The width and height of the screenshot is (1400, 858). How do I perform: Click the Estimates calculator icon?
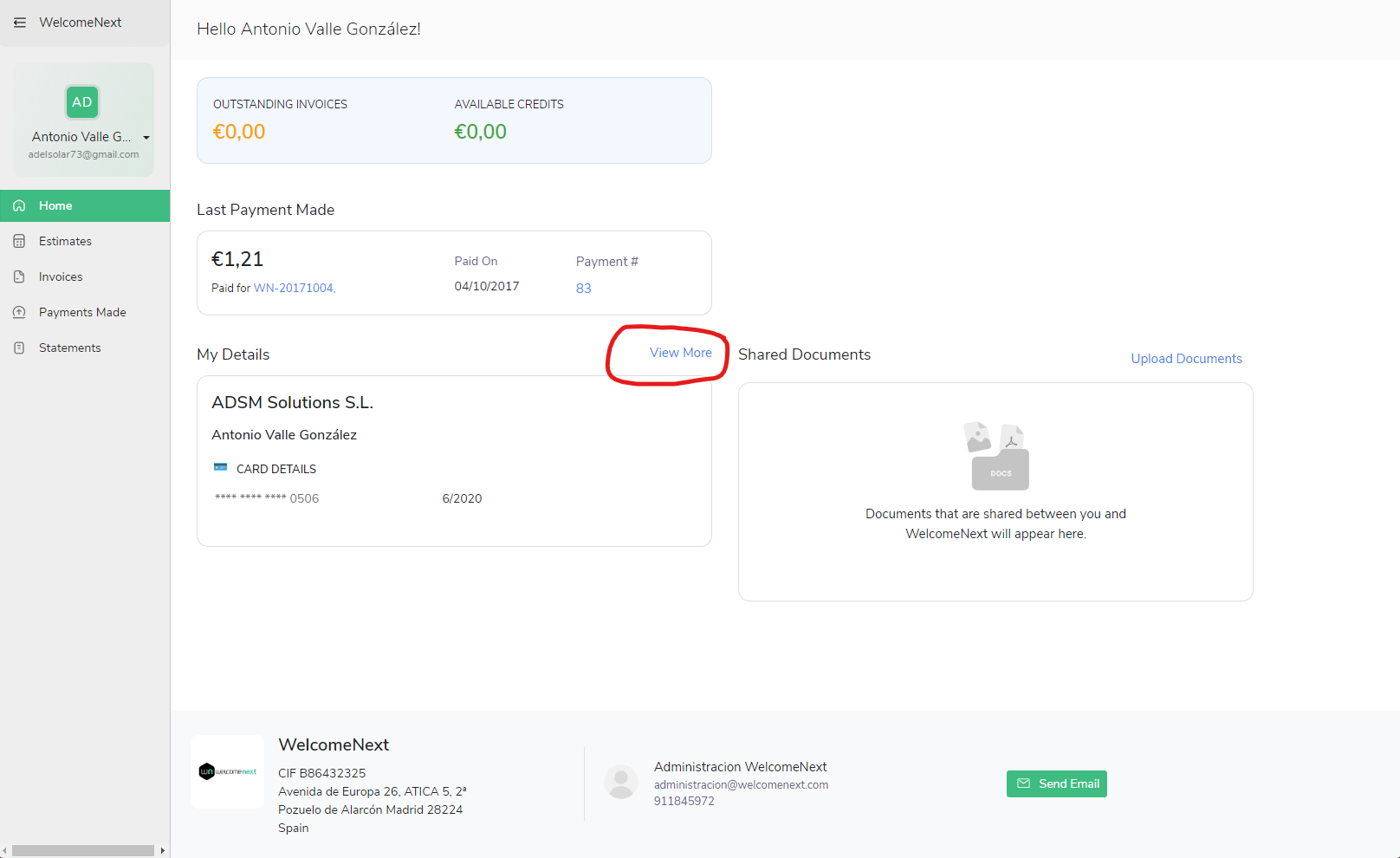pyautogui.click(x=19, y=241)
